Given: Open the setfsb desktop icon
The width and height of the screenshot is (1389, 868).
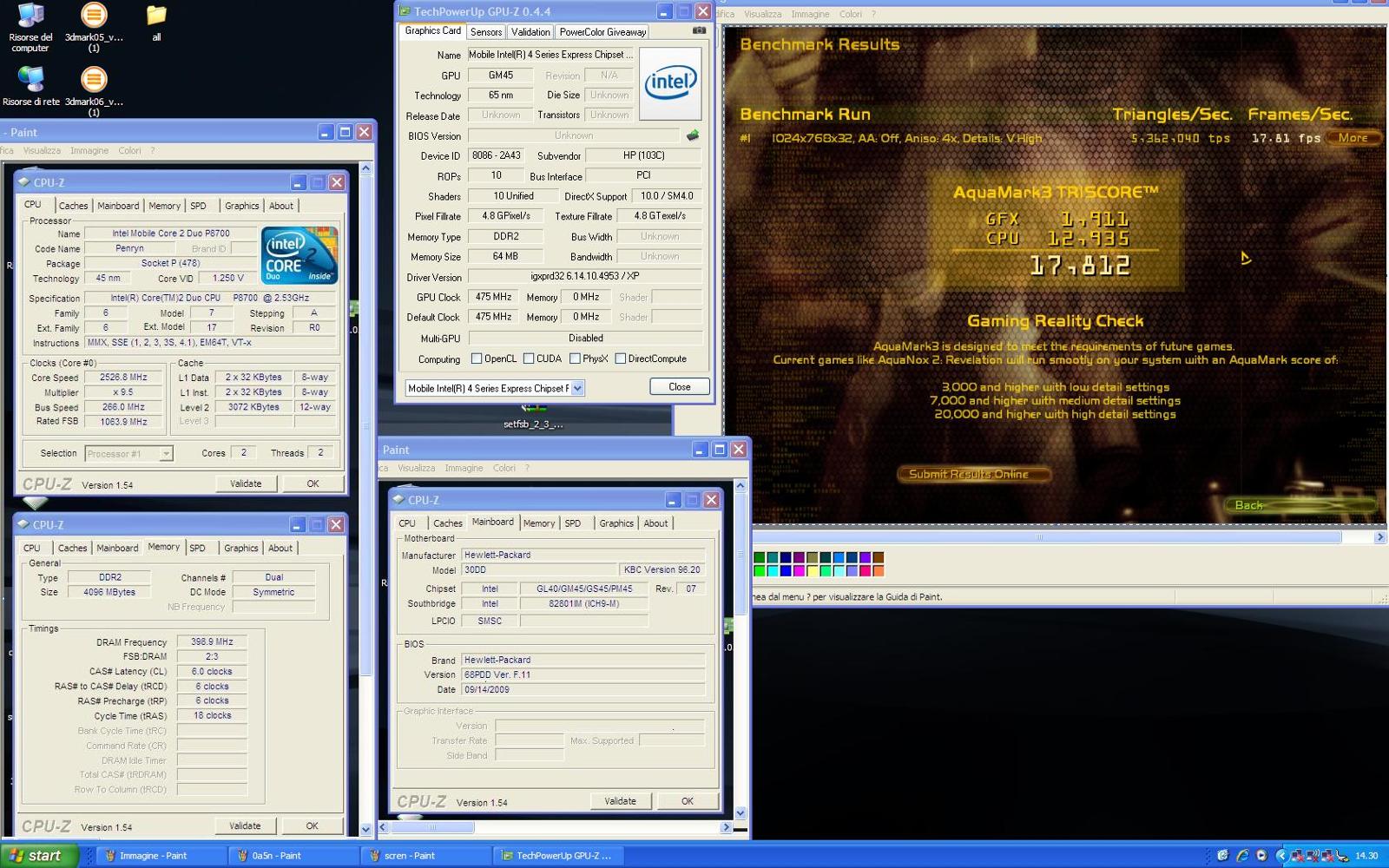Looking at the screenshot, I should click(x=533, y=417).
